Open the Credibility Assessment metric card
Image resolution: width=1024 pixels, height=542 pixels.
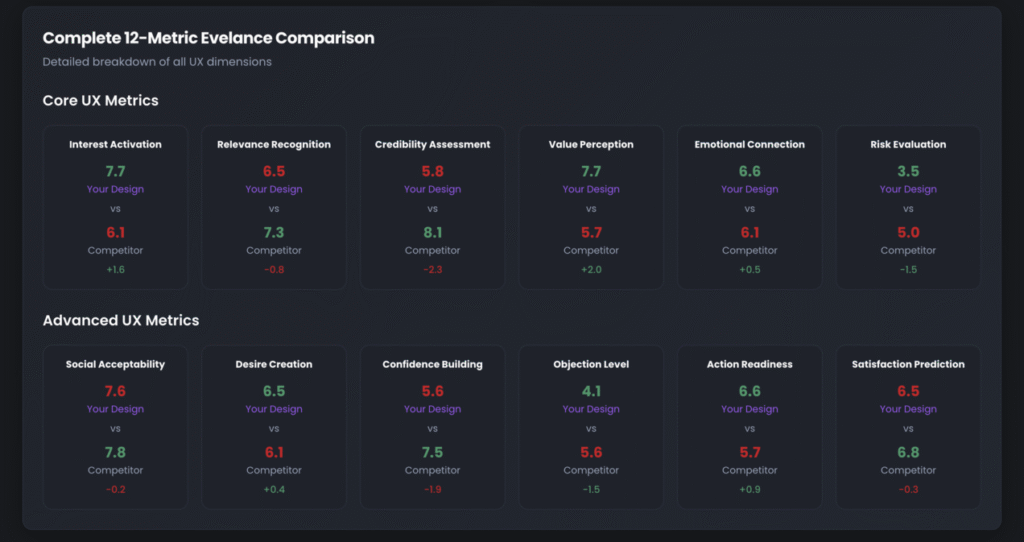[x=432, y=207]
